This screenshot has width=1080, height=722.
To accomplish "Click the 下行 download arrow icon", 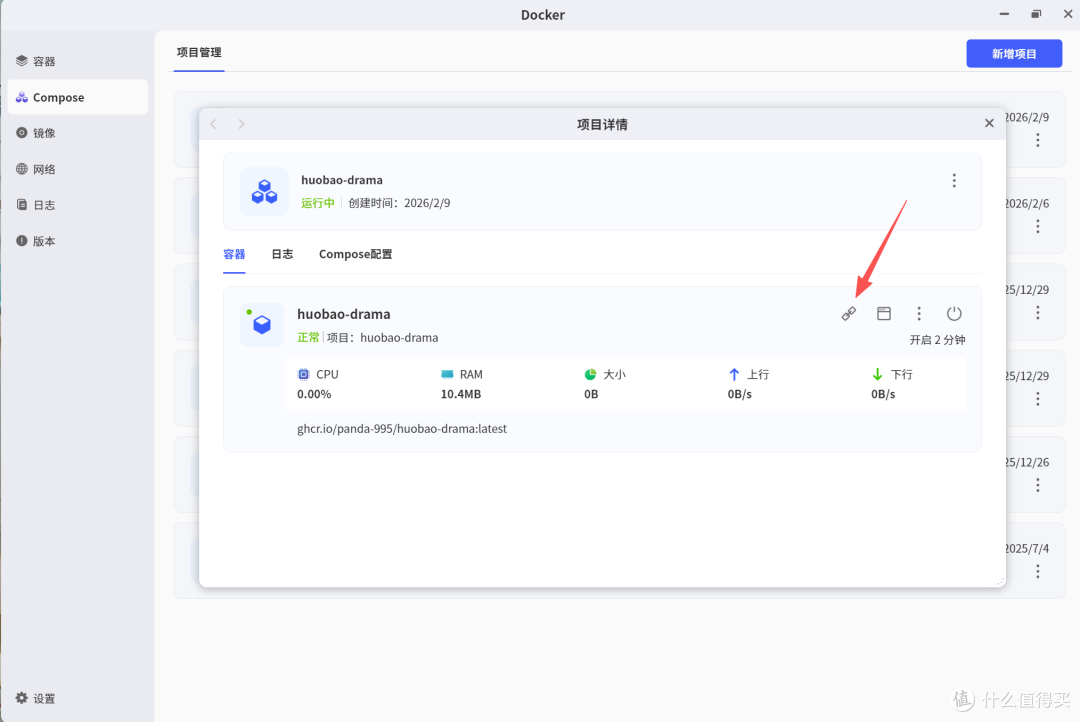I will [878, 374].
